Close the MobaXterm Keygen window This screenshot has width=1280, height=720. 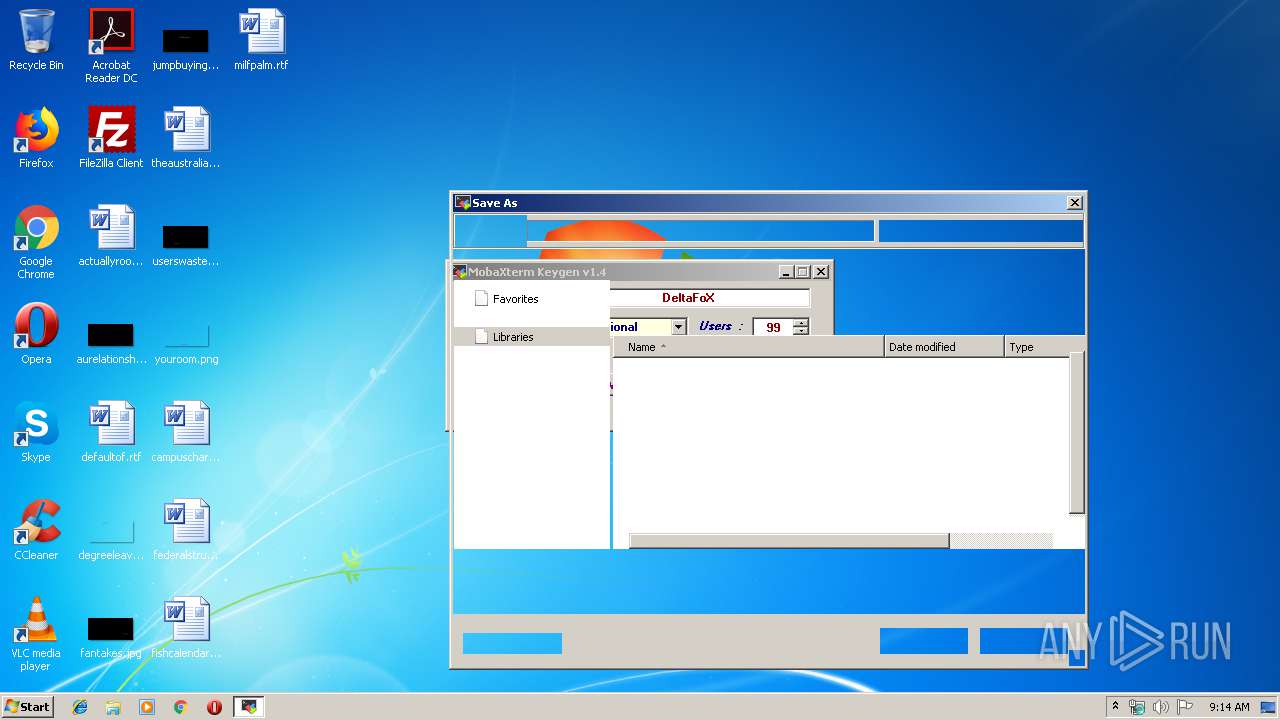coord(820,272)
